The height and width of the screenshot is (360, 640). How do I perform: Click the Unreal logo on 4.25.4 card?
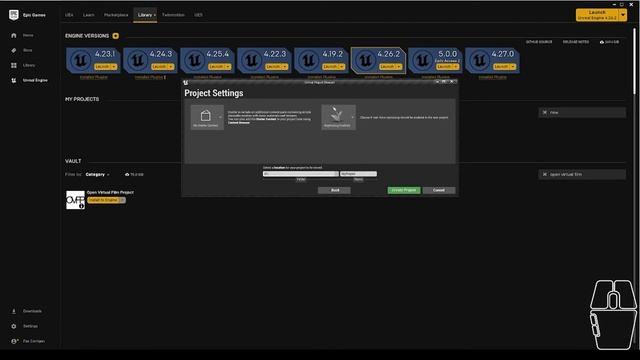coord(194,60)
